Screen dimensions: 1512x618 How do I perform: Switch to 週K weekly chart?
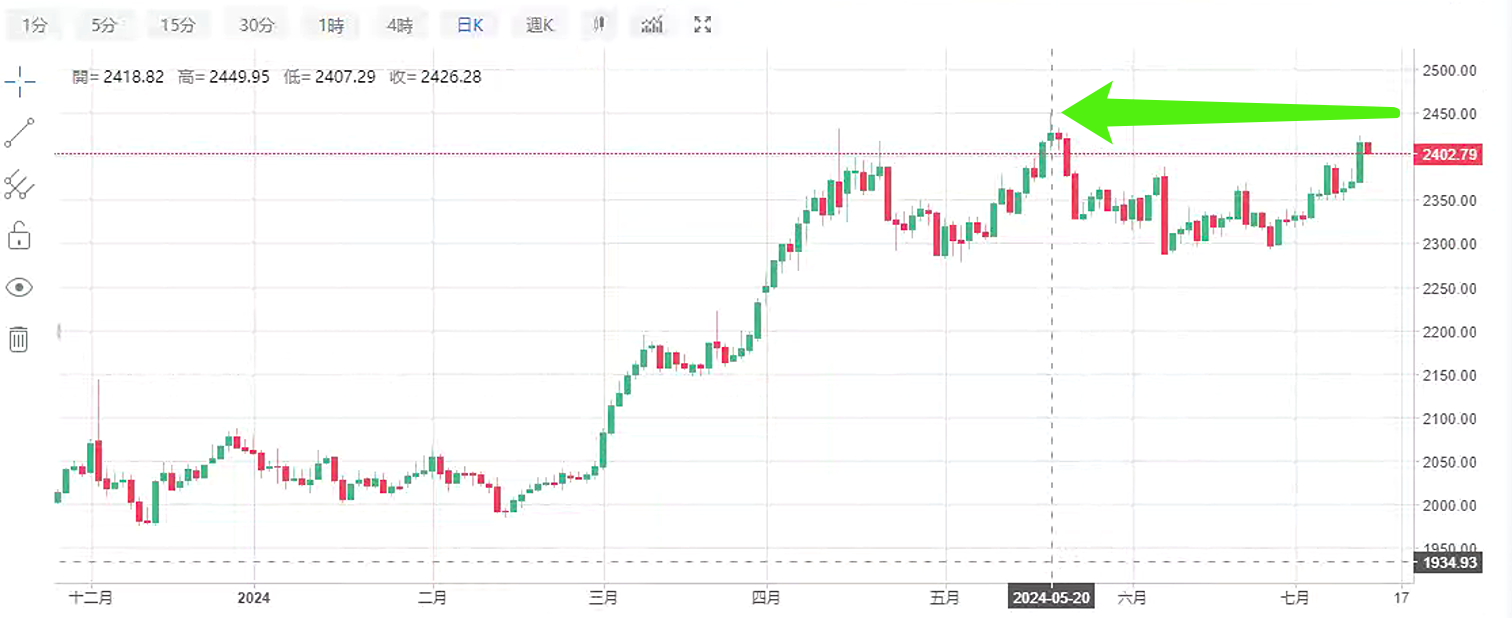[540, 26]
